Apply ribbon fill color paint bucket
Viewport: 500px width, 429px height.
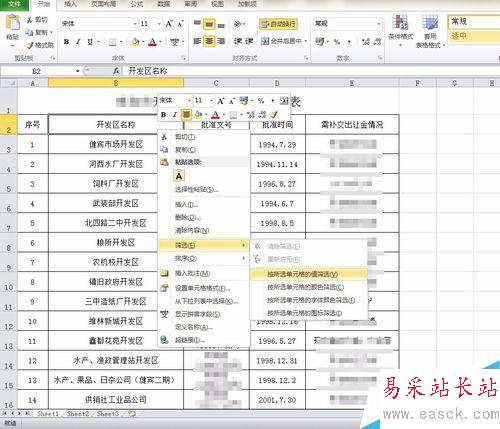(135, 42)
